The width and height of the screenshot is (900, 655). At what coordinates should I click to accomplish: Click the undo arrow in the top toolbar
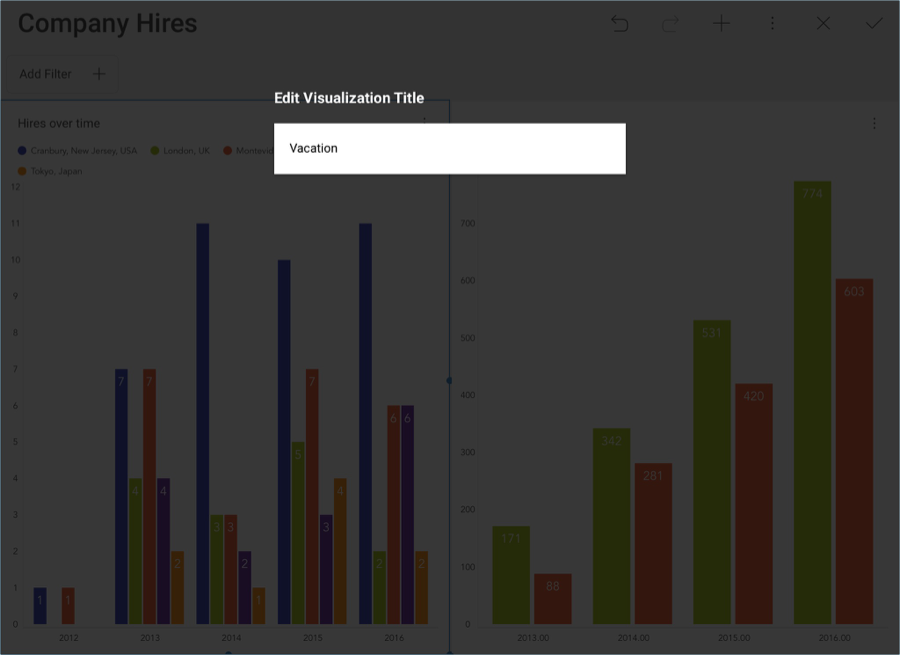(x=620, y=24)
